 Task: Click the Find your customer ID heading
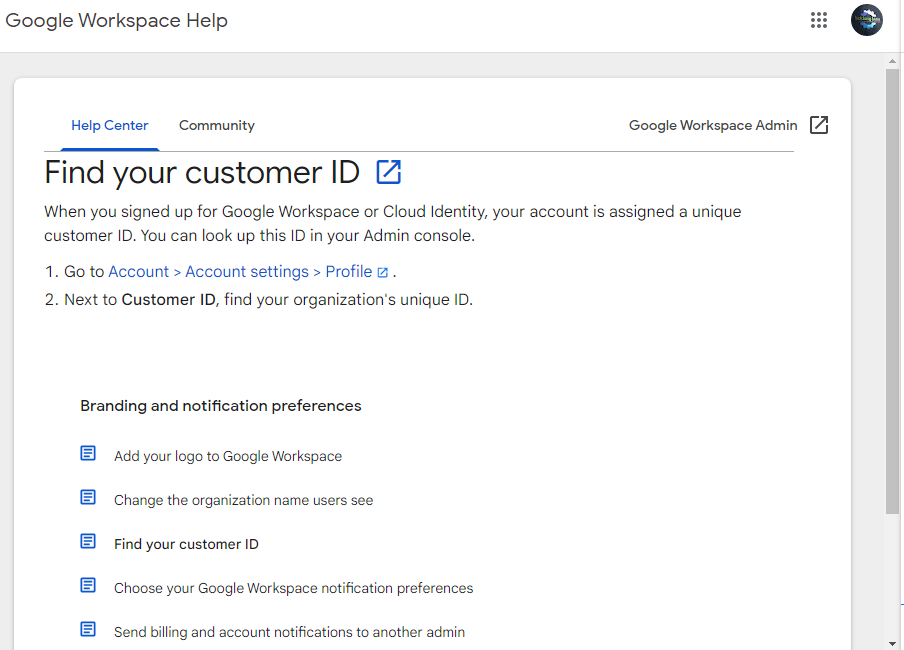click(202, 172)
